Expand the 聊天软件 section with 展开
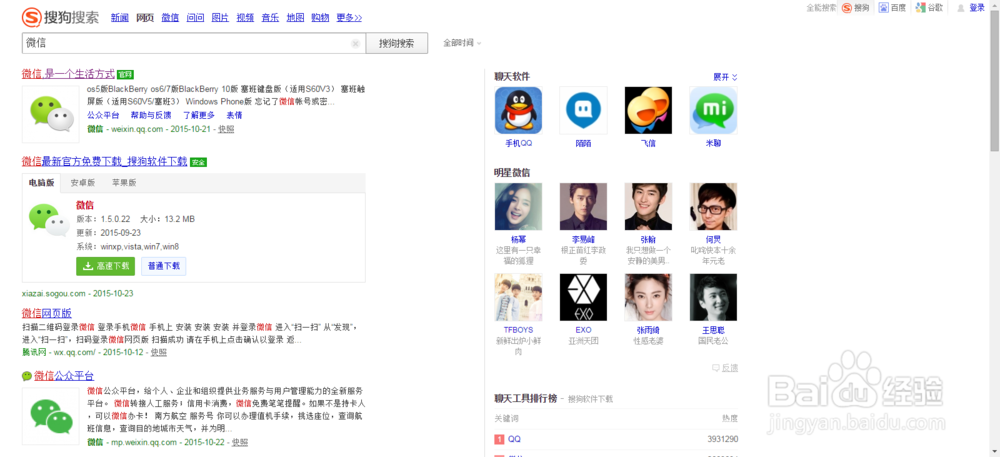This screenshot has height=457, width=1000. pos(725,76)
